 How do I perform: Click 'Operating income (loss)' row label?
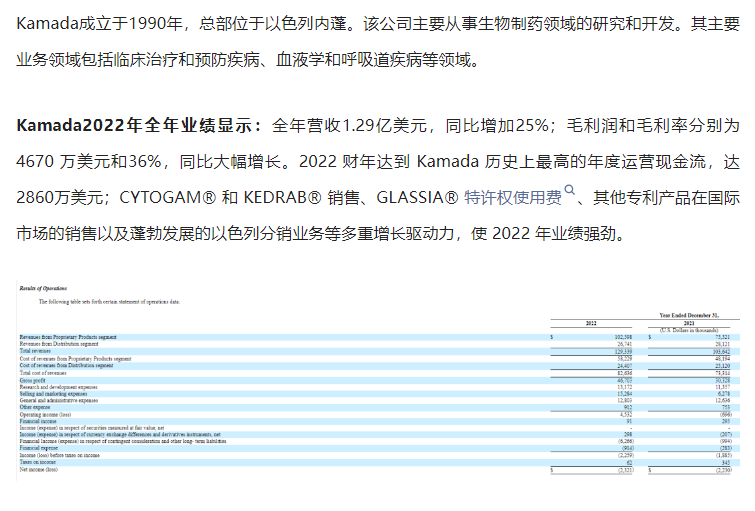47,414
